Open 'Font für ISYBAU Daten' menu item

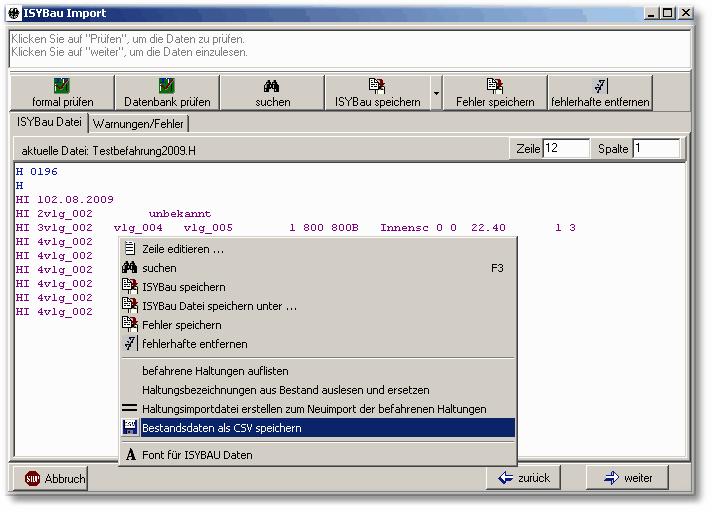[x=197, y=455]
